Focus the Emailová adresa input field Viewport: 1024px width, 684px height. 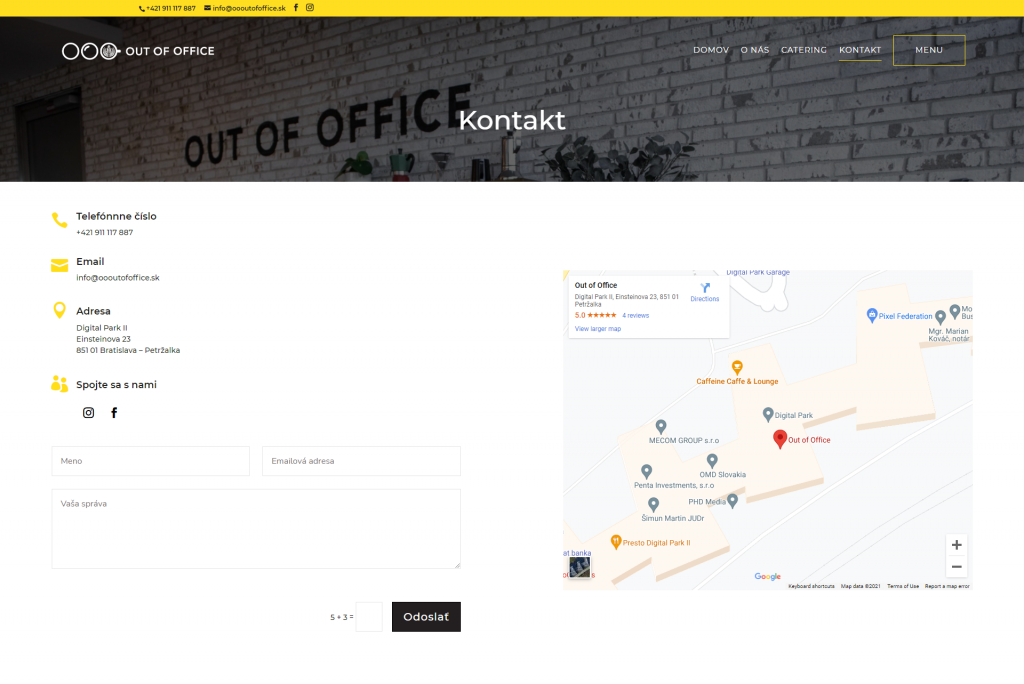pyautogui.click(x=361, y=461)
